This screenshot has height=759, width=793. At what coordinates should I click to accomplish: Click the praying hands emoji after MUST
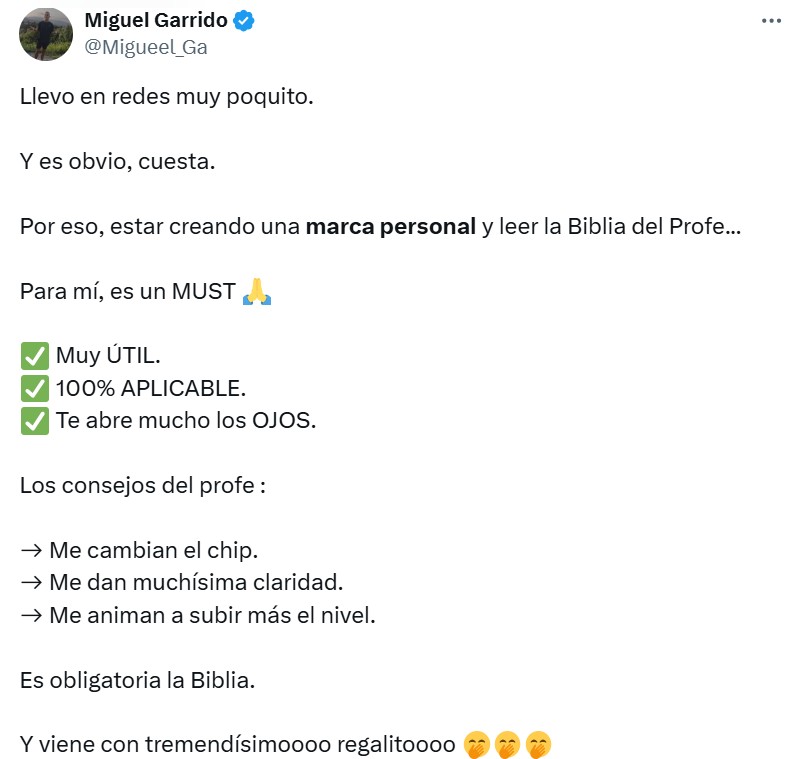click(x=257, y=292)
